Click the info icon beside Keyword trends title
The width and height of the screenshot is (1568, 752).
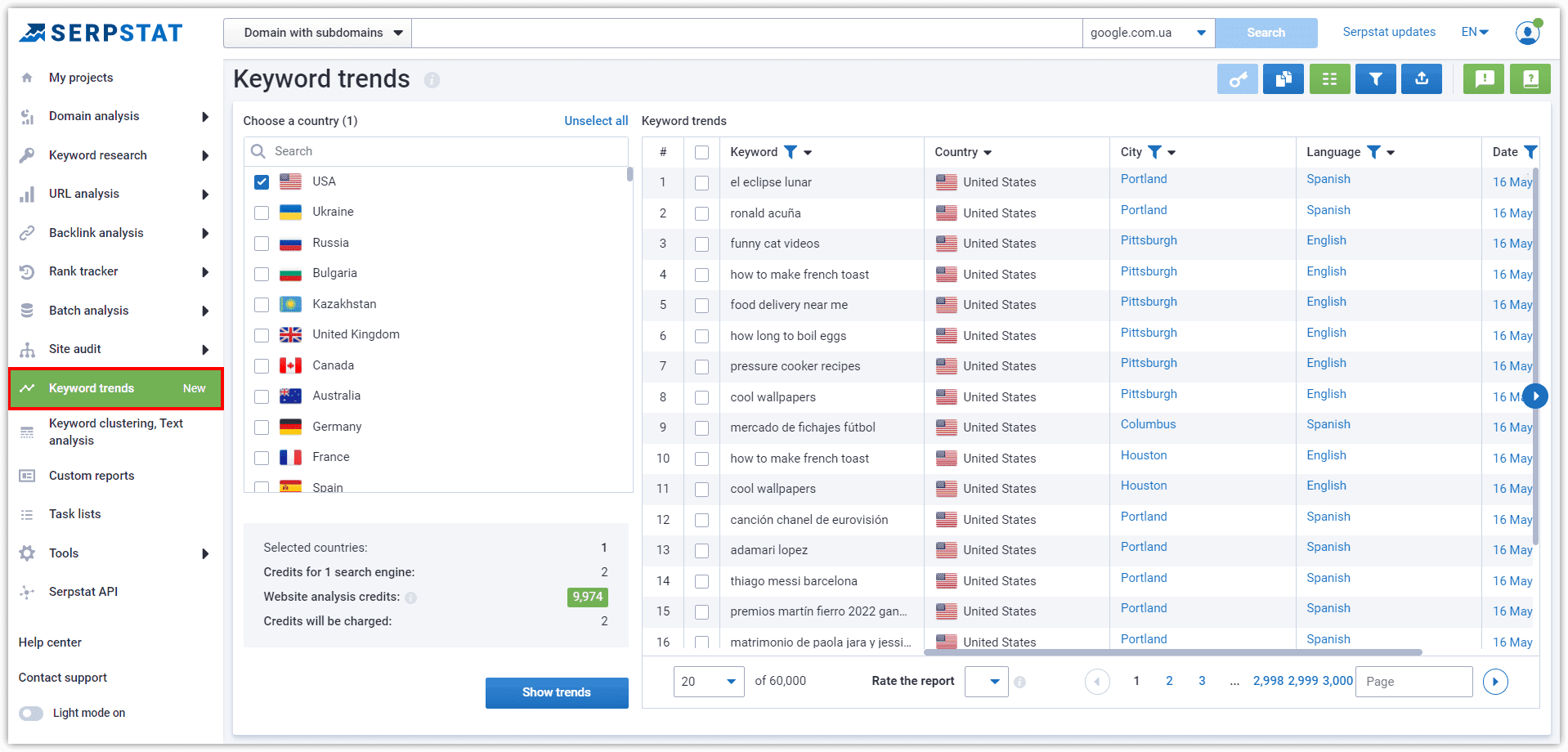pyautogui.click(x=432, y=80)
